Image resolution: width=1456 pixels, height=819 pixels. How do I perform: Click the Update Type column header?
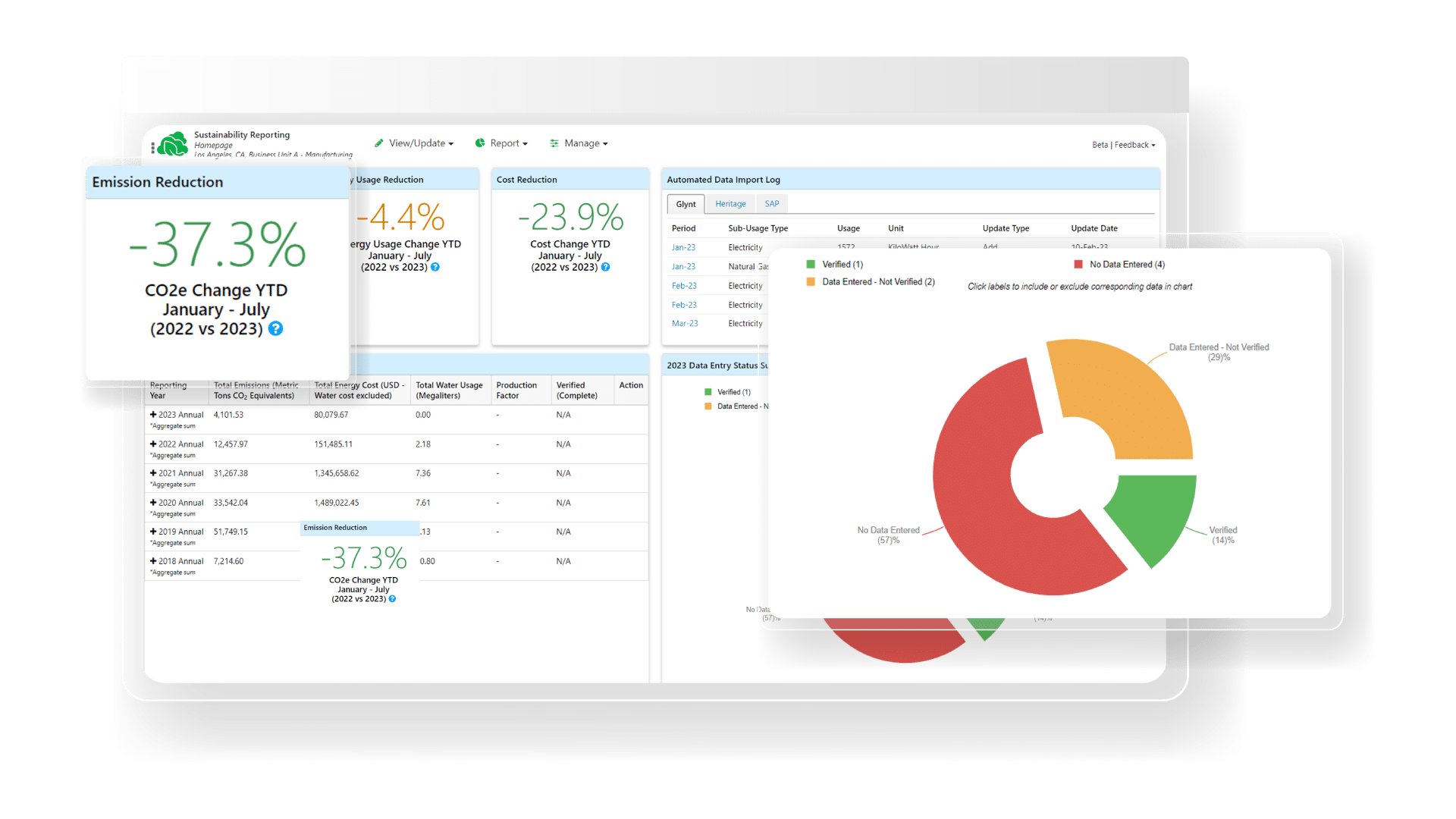[x=1006, y=228]
